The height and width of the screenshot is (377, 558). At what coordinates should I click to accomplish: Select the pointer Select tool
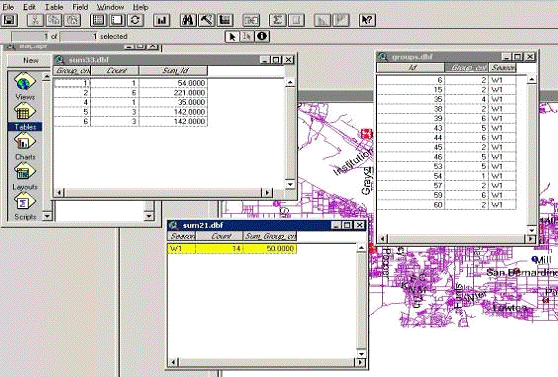(x=232, y=36)
